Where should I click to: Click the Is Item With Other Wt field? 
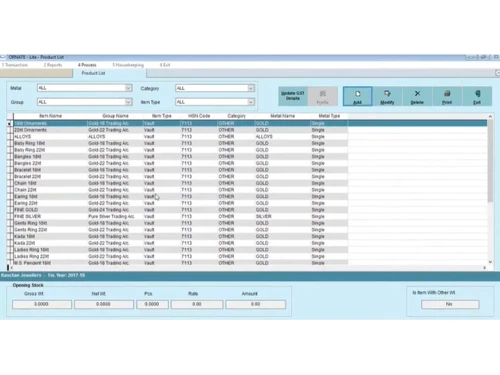coord(450,304)
